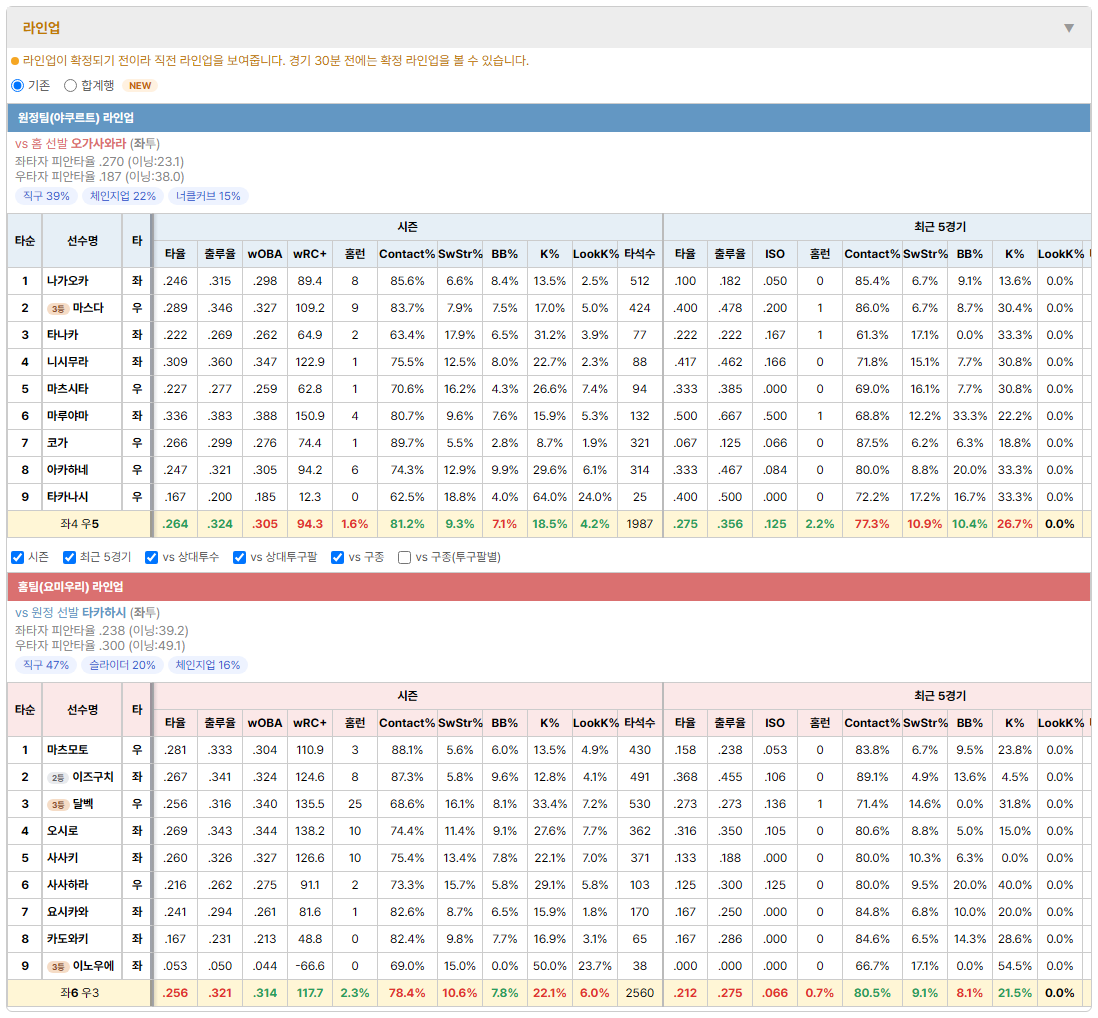Select the 기존 radio button
Screen dimensions: 1098x1018
[18, 85]
